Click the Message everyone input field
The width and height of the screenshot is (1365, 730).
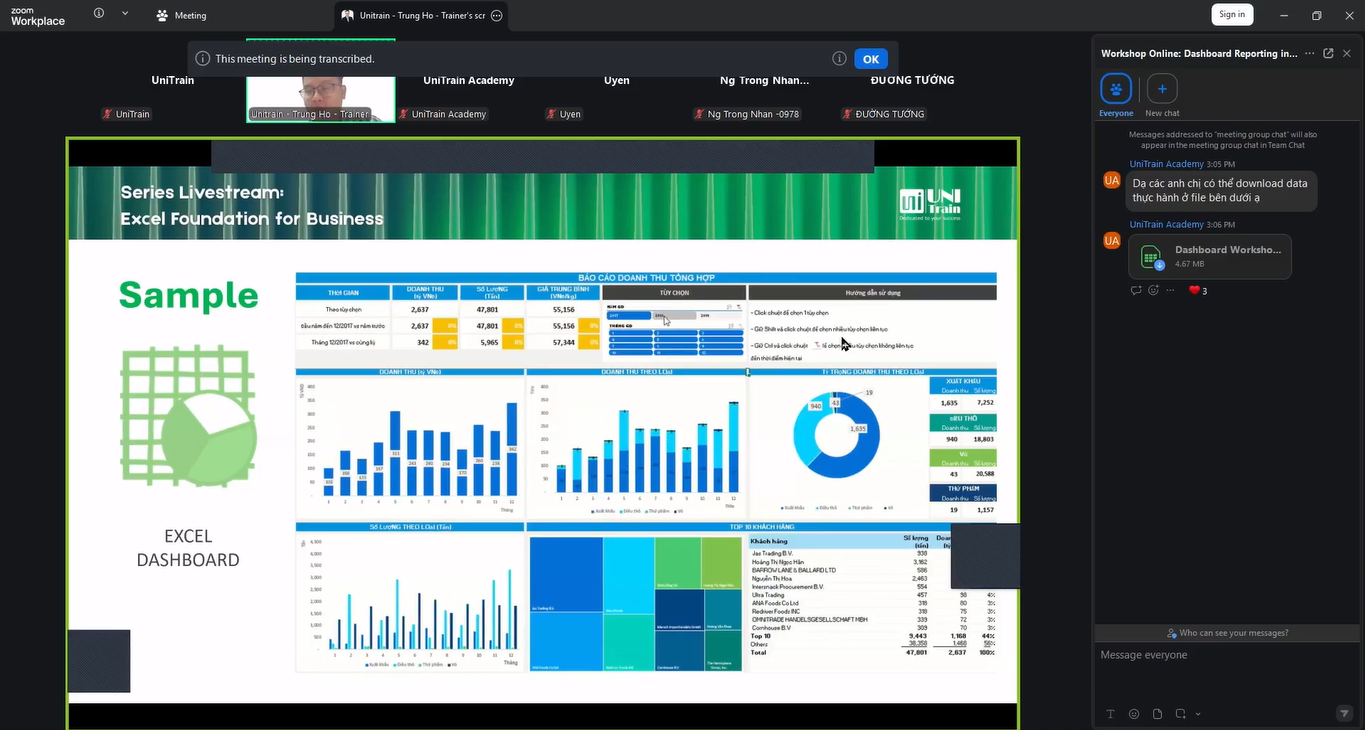1227,655
